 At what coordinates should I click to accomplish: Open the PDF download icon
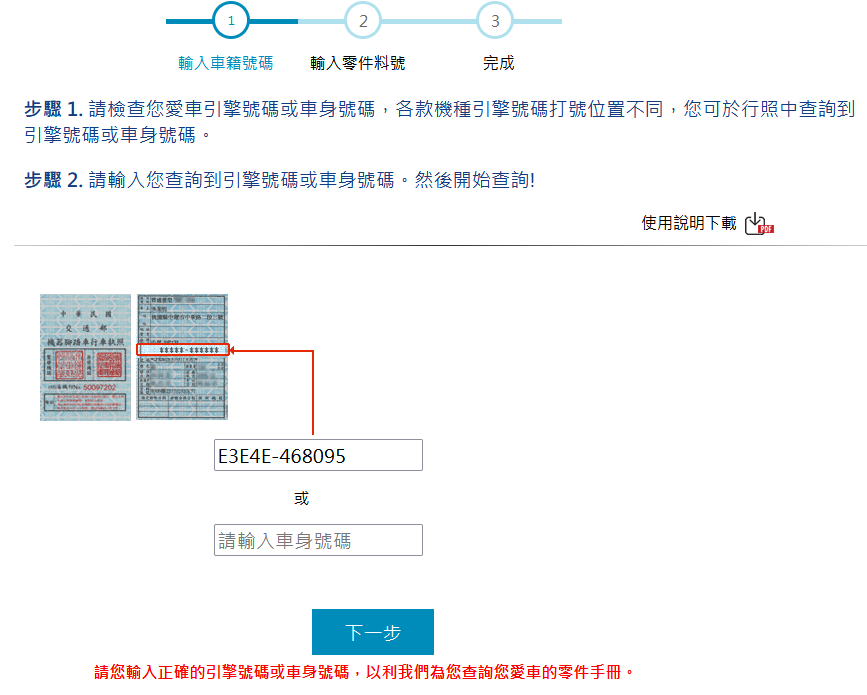(760, 223)
